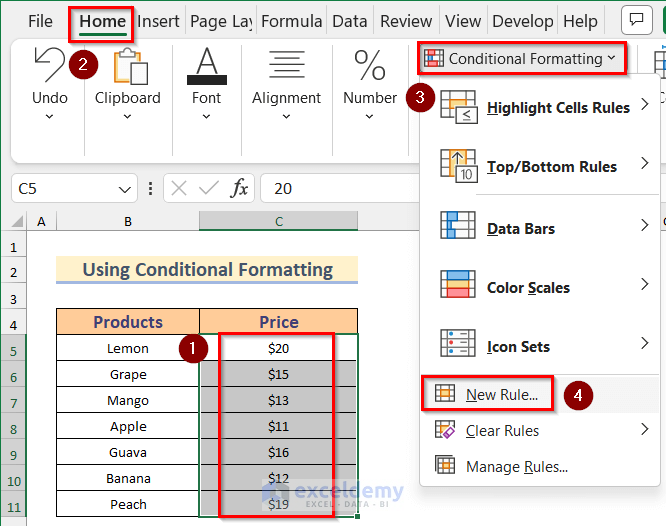Choose Manage Rules option
This screenshot has height=526, width=666.
516,467
